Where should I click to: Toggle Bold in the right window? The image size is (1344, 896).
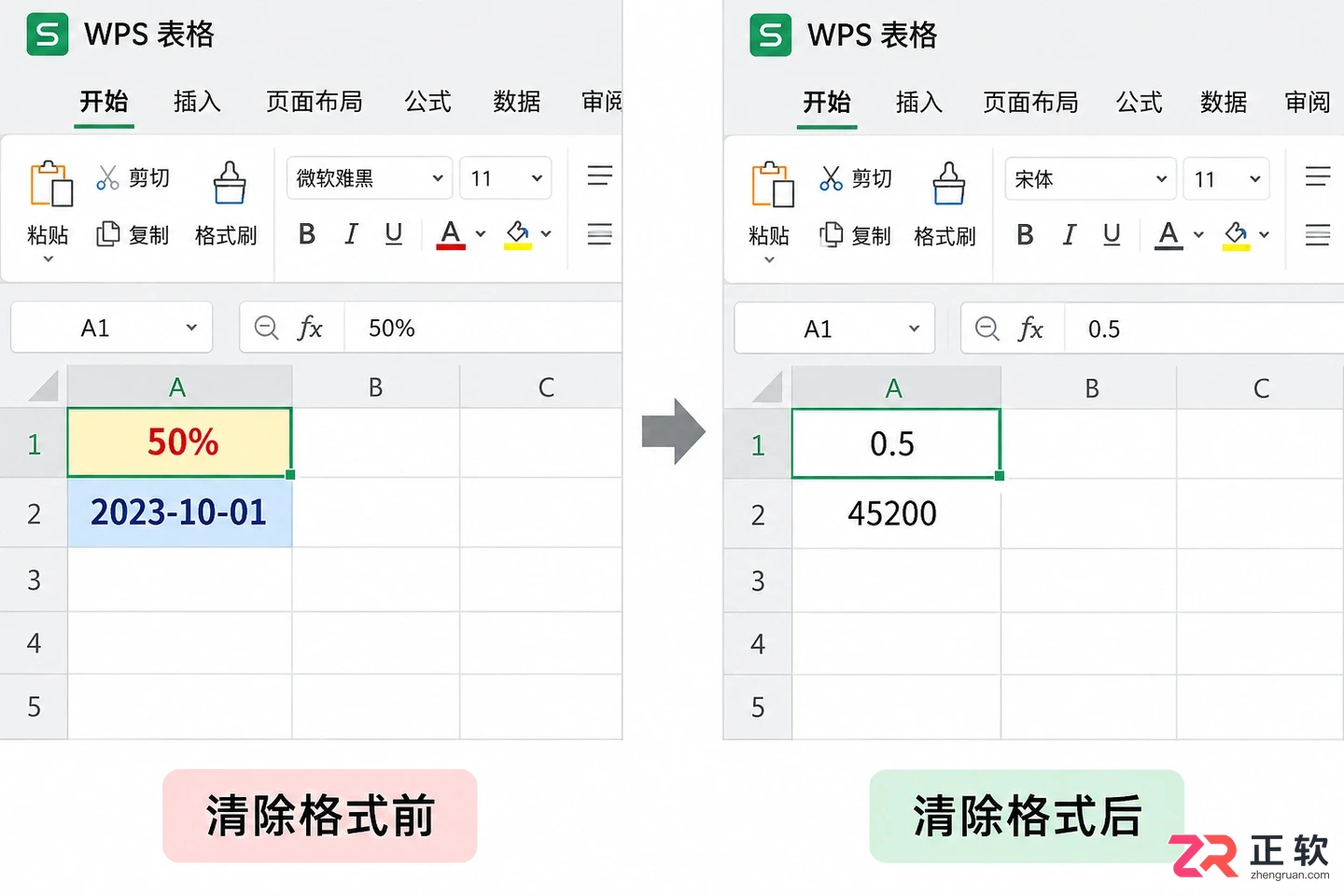(x=1025, y=234)
